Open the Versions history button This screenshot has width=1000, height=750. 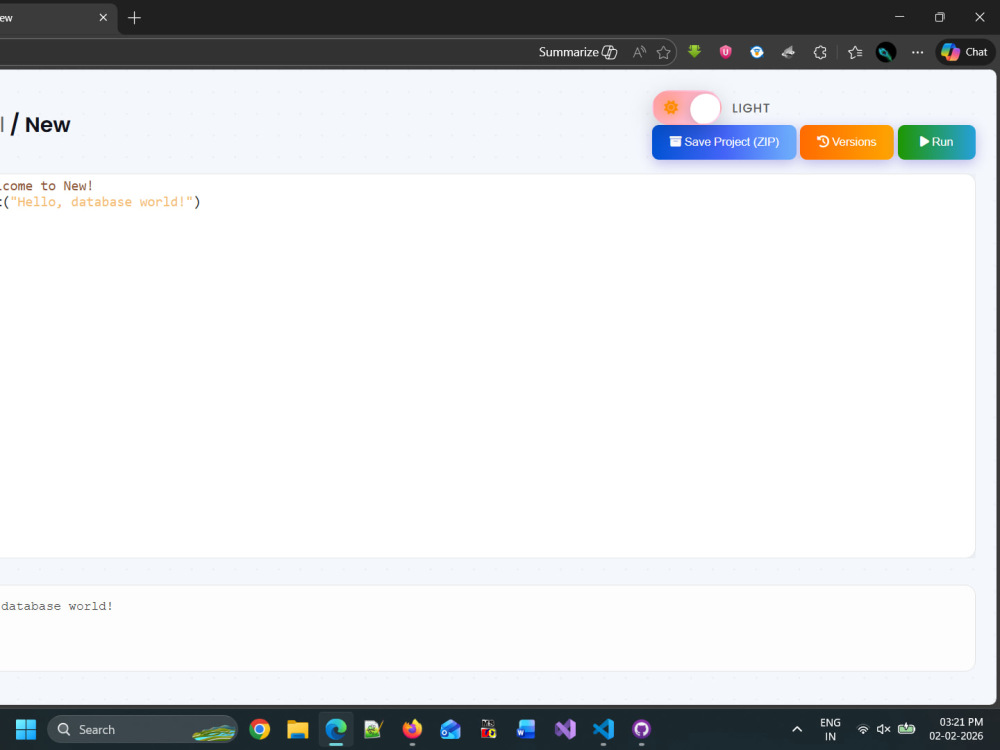pyautogui.click(x=846, y=142)
